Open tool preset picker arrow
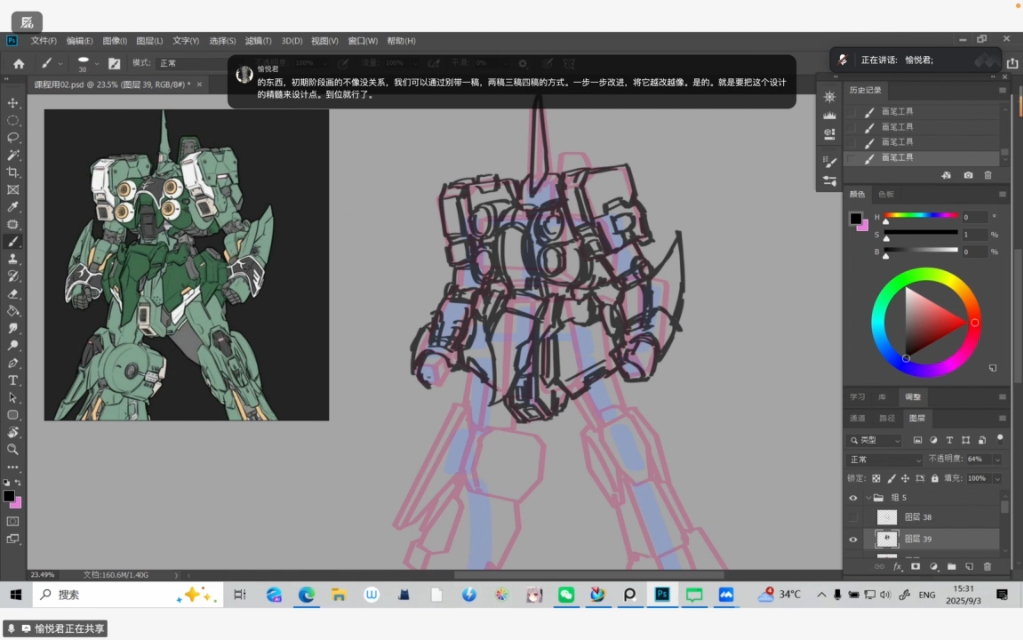 click(60, 63)
